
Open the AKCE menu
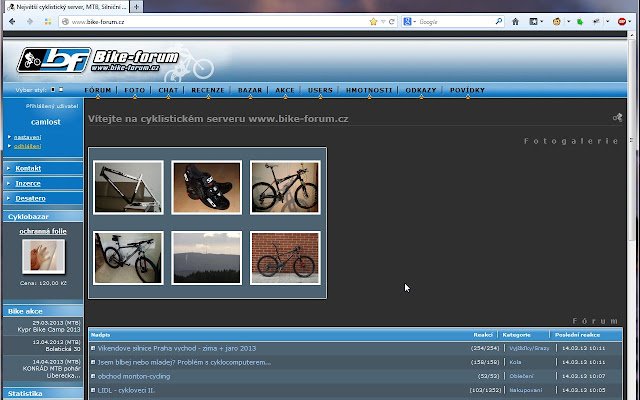pos(285,90)
